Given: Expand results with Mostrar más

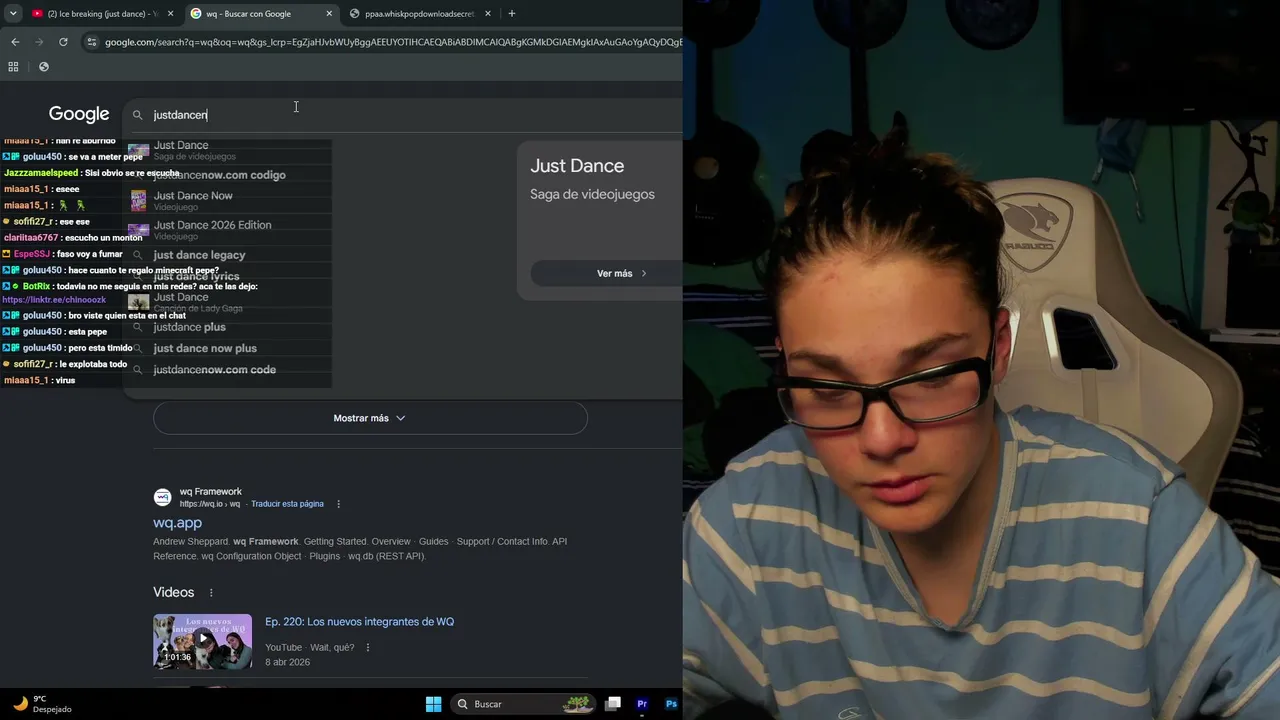Looking at the screenshot, I should point(370,418).
